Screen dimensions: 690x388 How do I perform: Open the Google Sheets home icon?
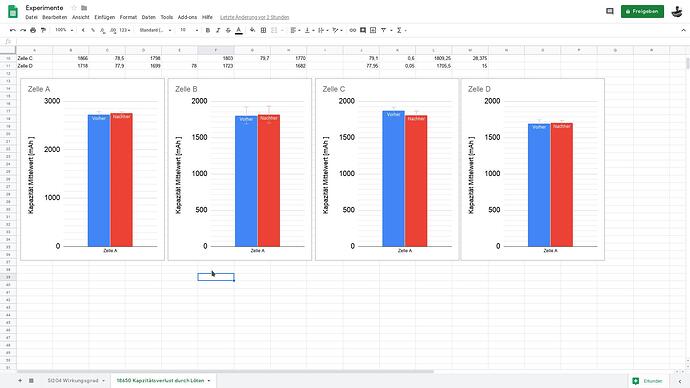click(x=13, y=11)
